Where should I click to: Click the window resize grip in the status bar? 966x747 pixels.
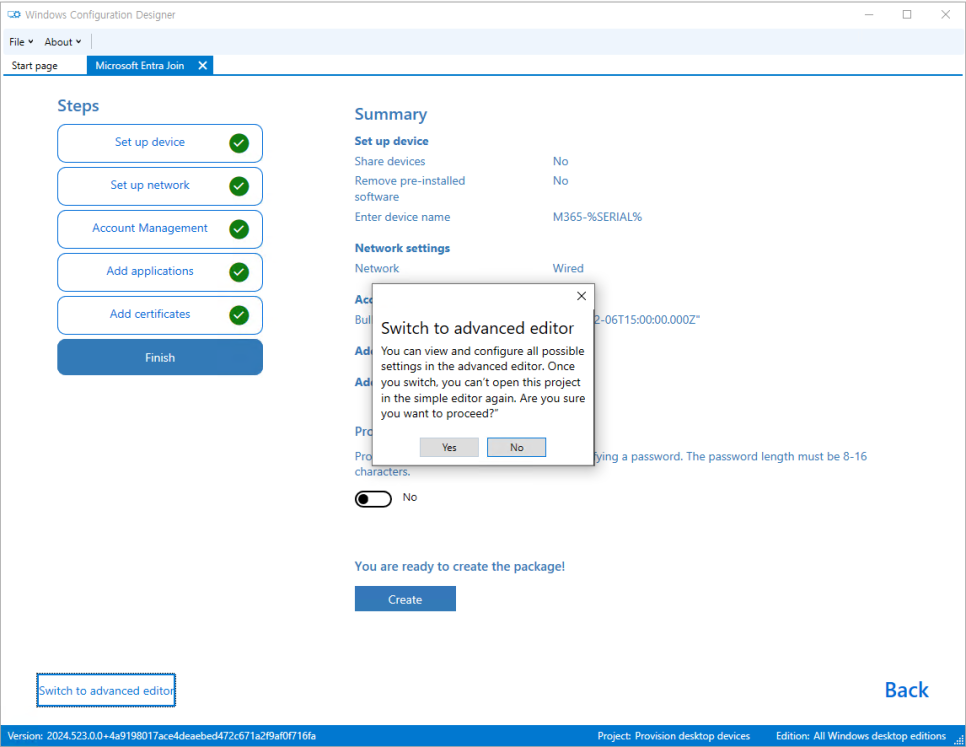coord(959,740)
